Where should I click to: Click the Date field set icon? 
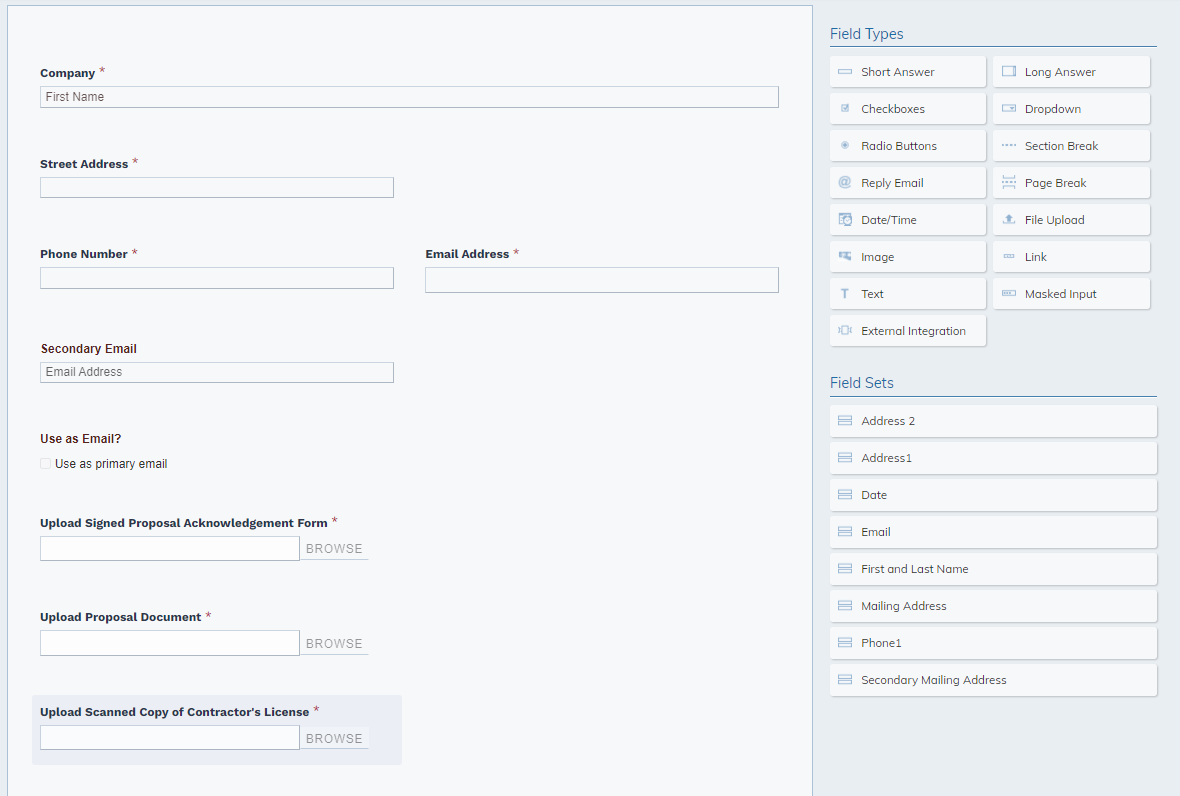coord(844,494)
